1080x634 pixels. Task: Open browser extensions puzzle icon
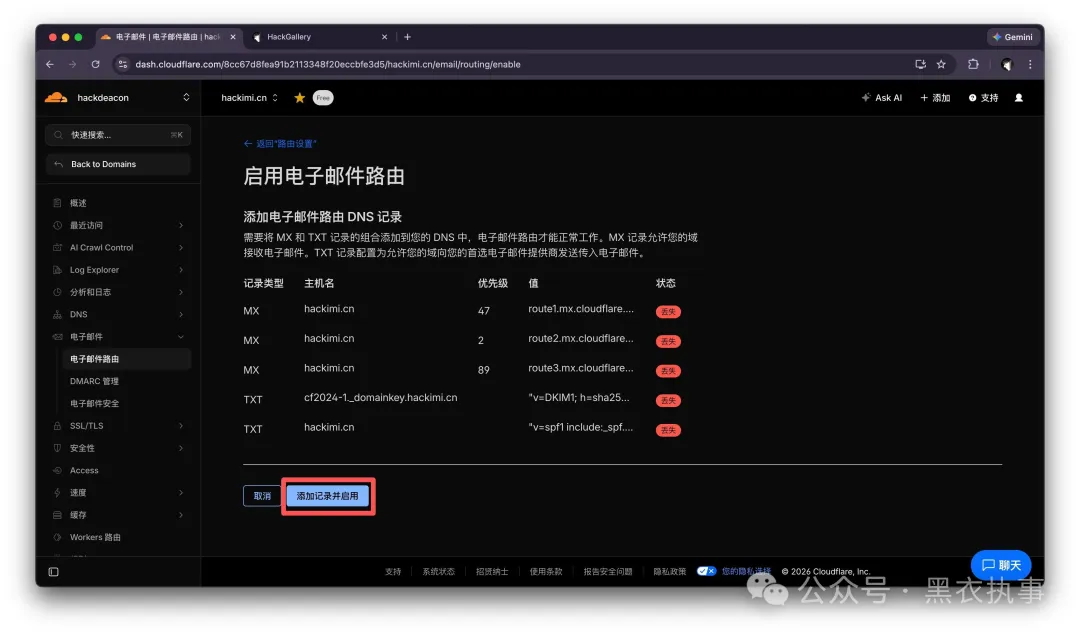click(x=973, y=64)
